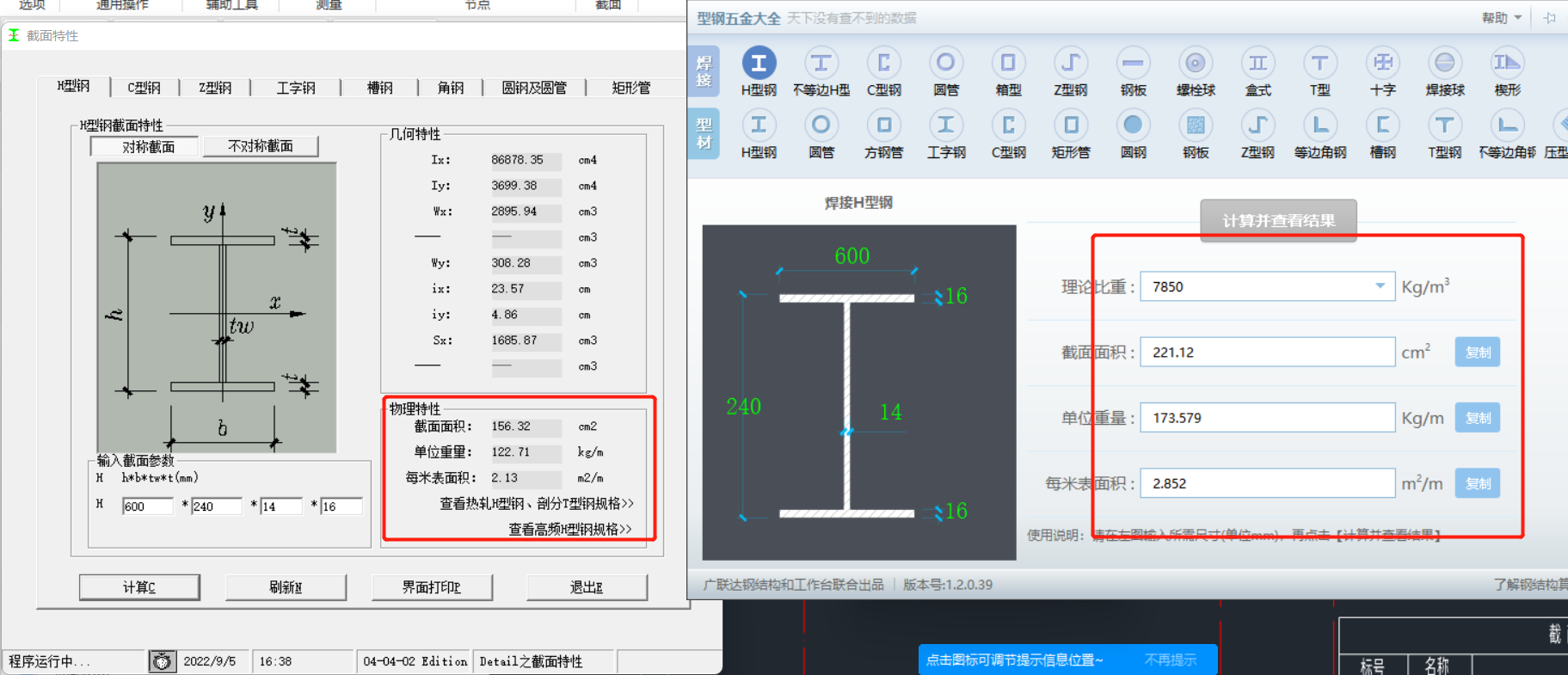The image size is (1568, 675).
Task: Switch to the 槽钢 tab in 截面特性
Action: pos(379,88)
